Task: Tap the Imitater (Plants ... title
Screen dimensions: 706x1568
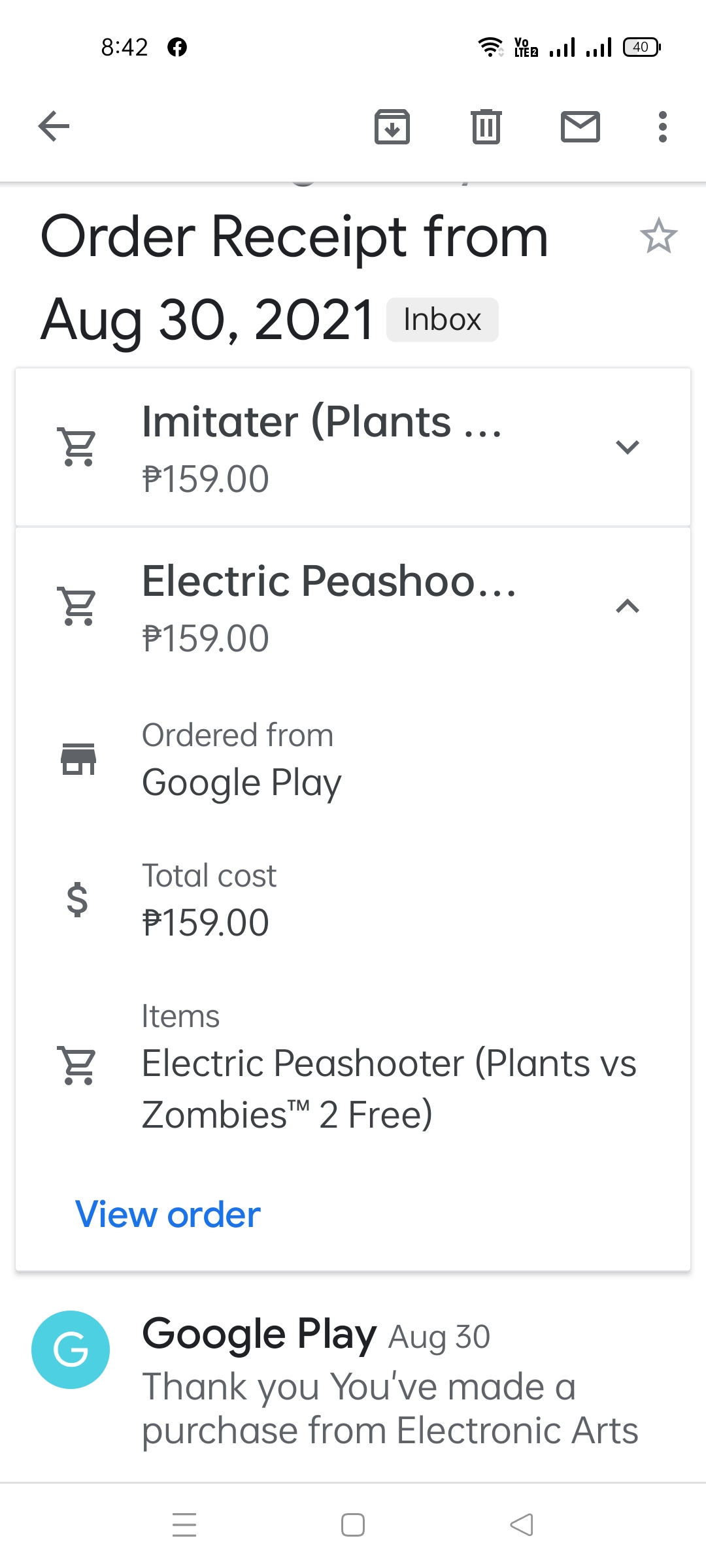Action: 322,421
